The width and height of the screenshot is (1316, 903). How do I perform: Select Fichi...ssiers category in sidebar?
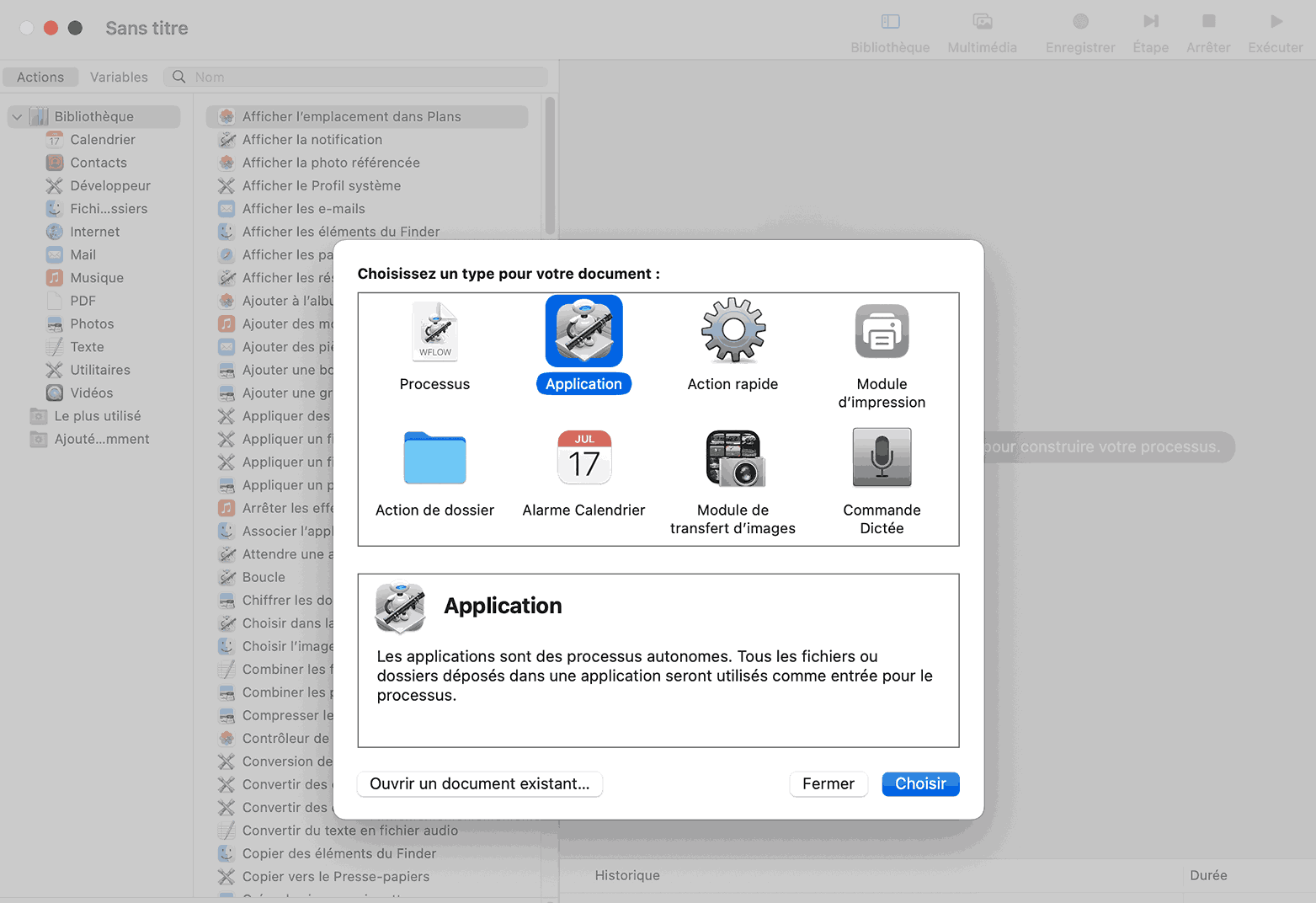[109, 209]
